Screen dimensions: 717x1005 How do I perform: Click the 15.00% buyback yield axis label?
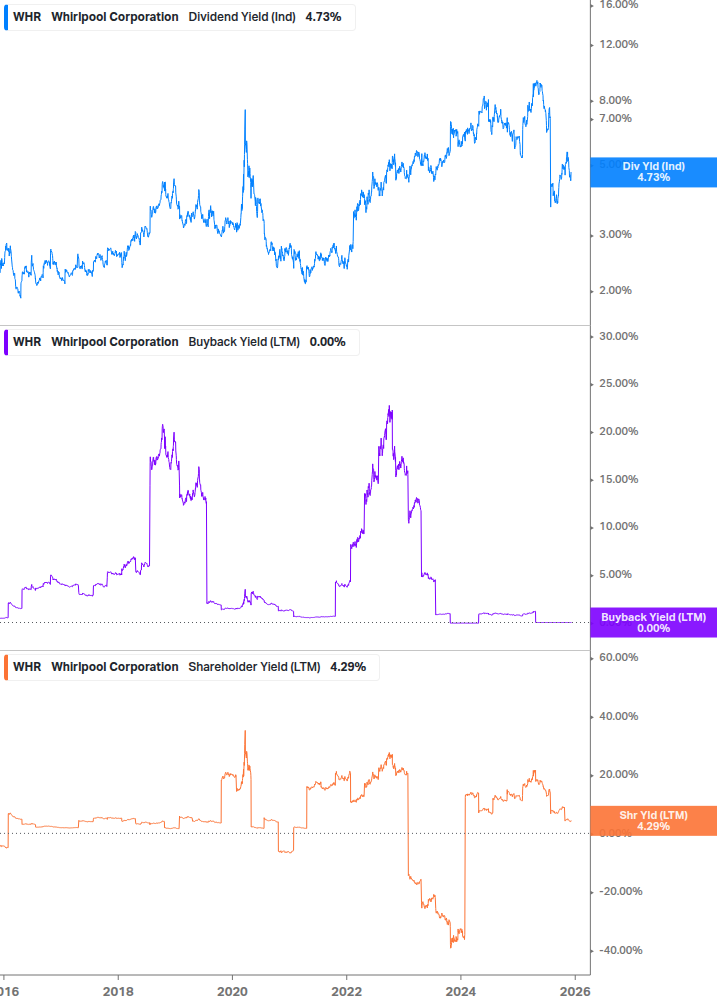click(618, 479)
